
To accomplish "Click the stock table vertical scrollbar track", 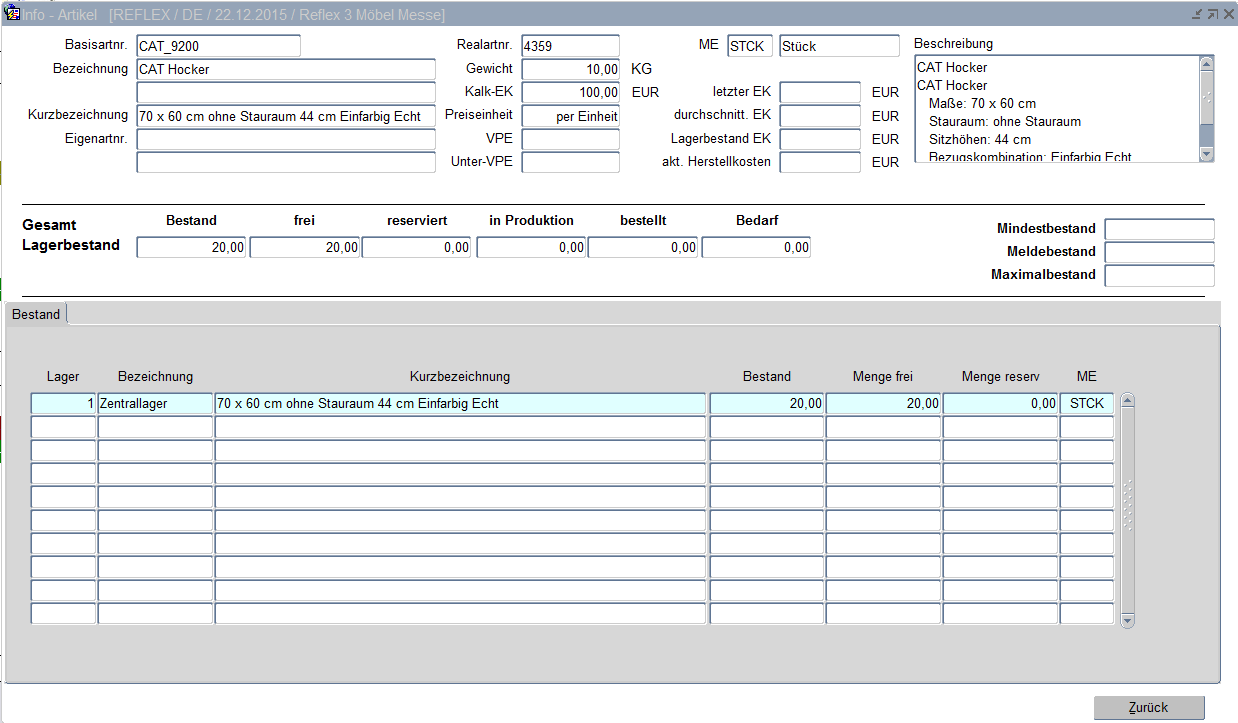I will coord(1128,510).
